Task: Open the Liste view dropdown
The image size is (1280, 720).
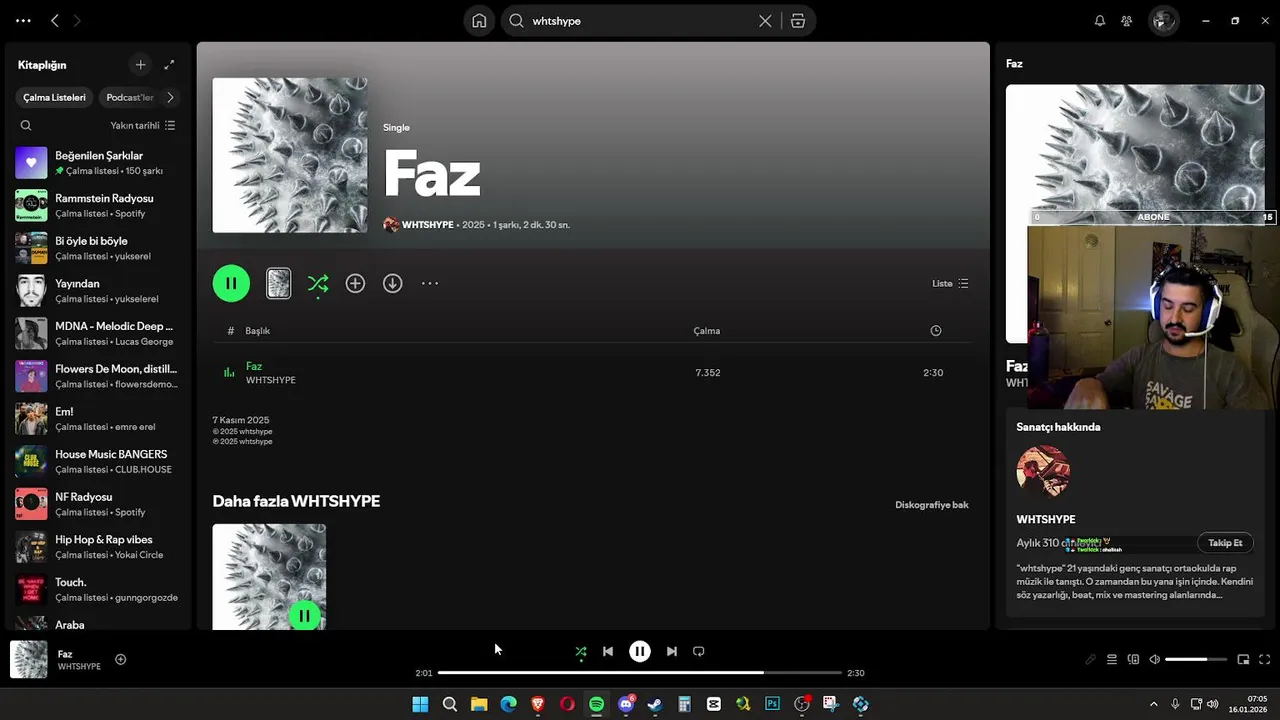Action: click(x=950, y=283)
